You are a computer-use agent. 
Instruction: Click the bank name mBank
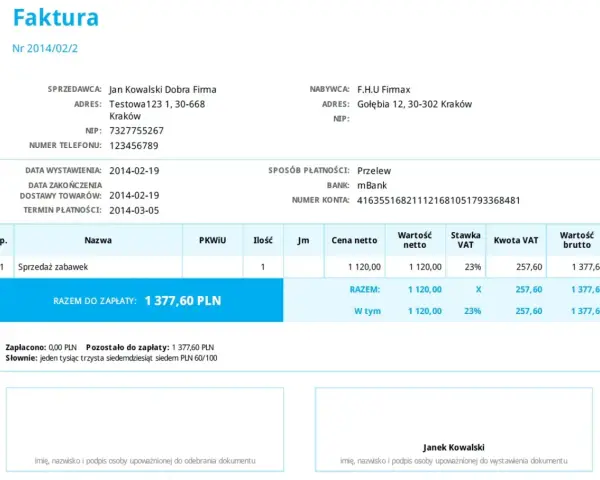372,185
